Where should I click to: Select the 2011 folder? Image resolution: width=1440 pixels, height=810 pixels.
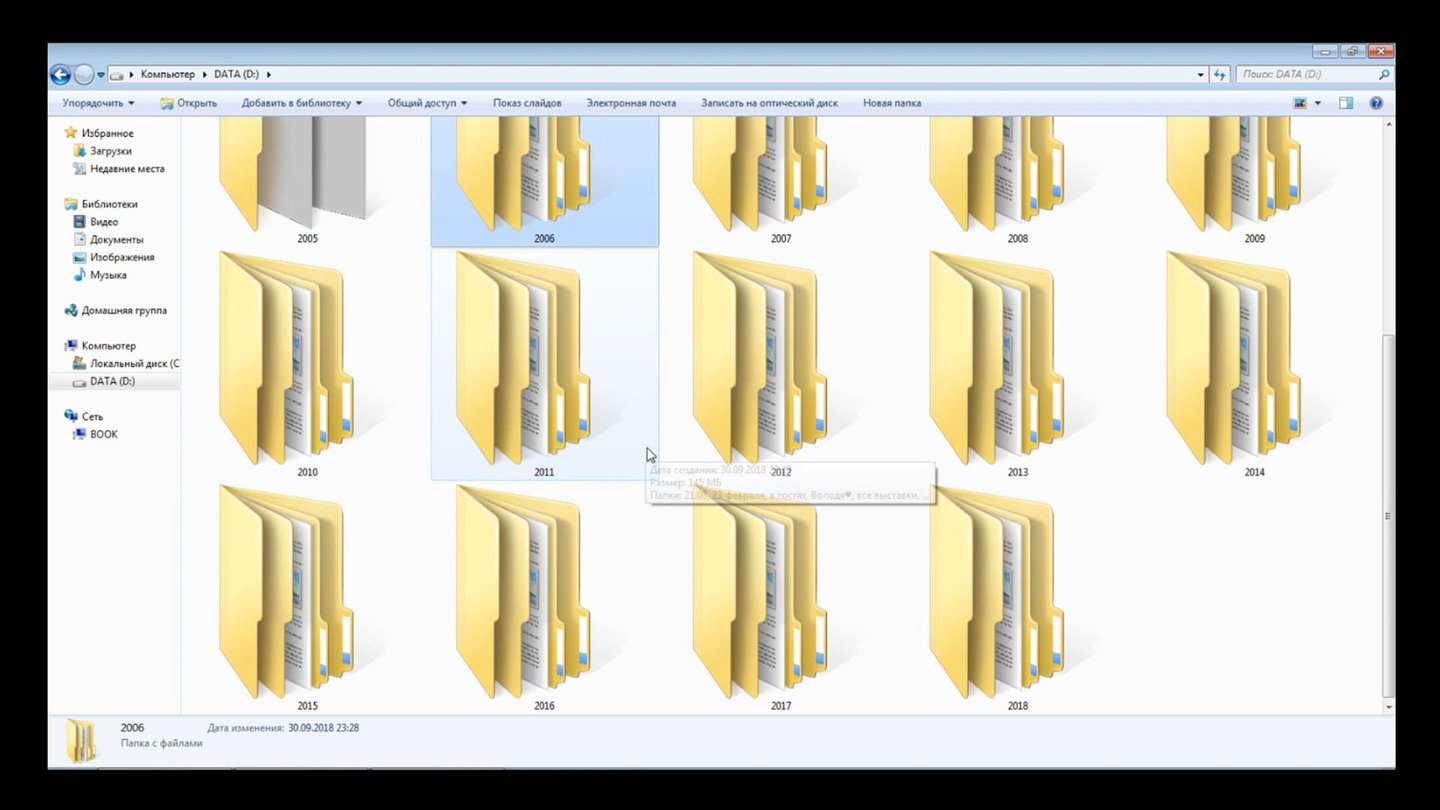545,364
